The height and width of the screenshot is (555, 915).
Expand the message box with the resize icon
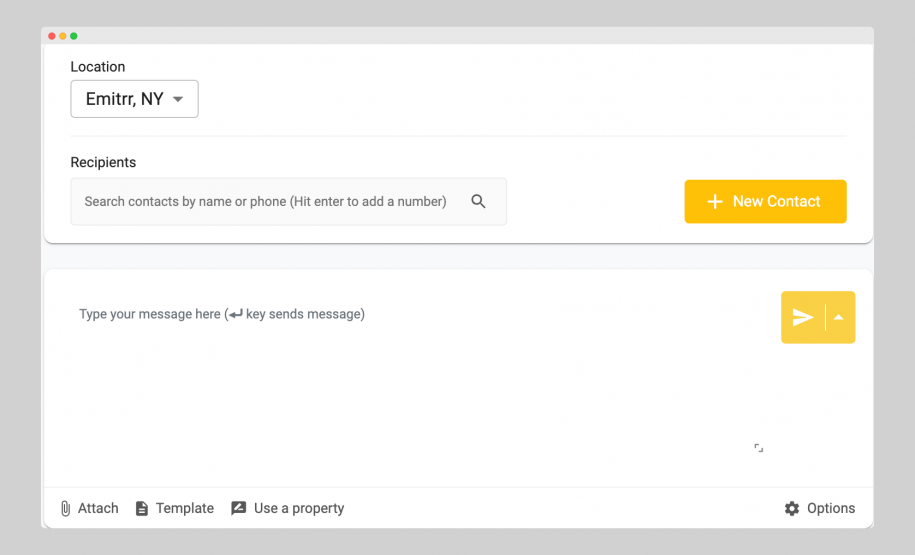758,448
